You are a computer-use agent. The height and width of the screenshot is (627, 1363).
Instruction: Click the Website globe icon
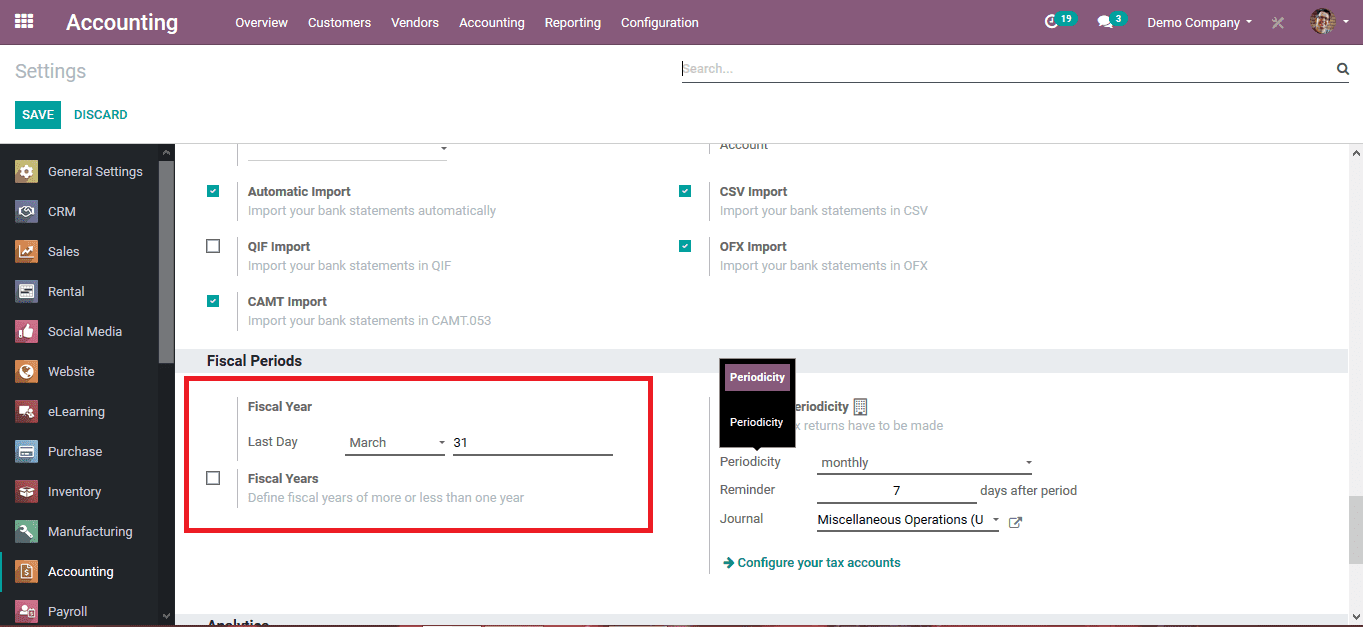(26, 371)
